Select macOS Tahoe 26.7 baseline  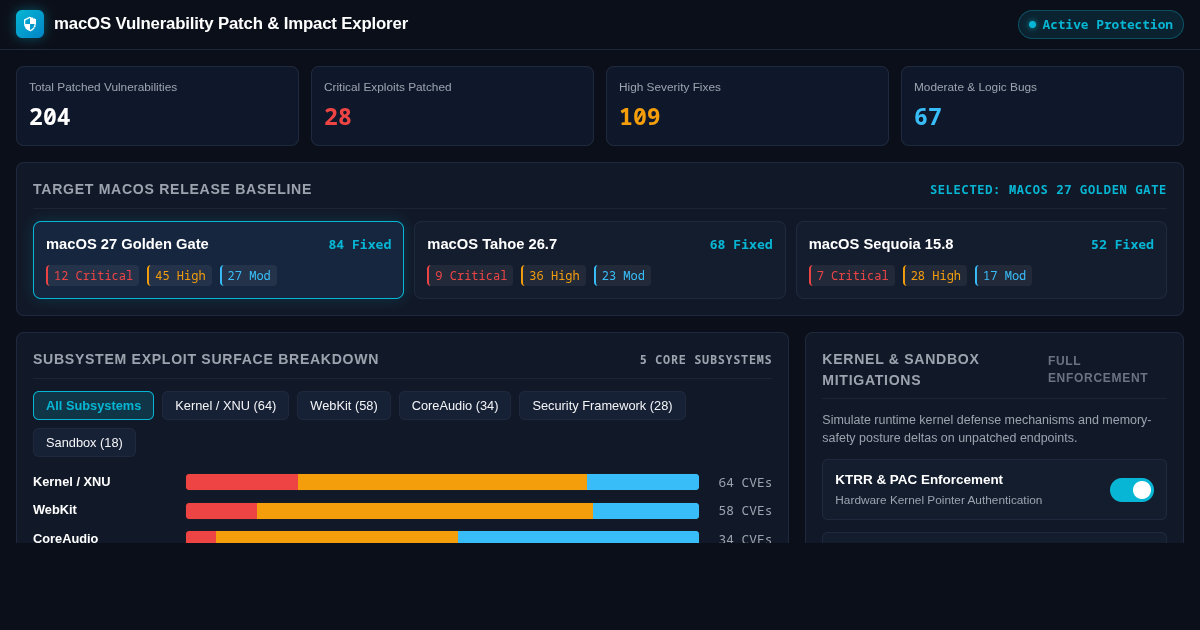click(600, 260)
